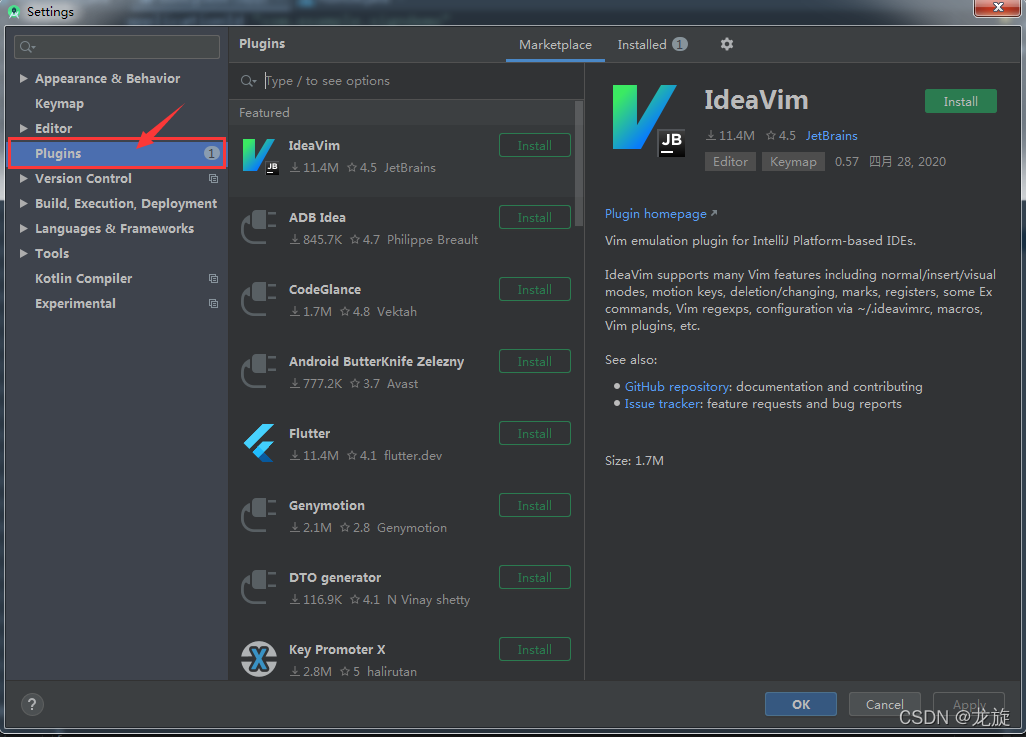Confirm settings with OK button

coord(801,704)
